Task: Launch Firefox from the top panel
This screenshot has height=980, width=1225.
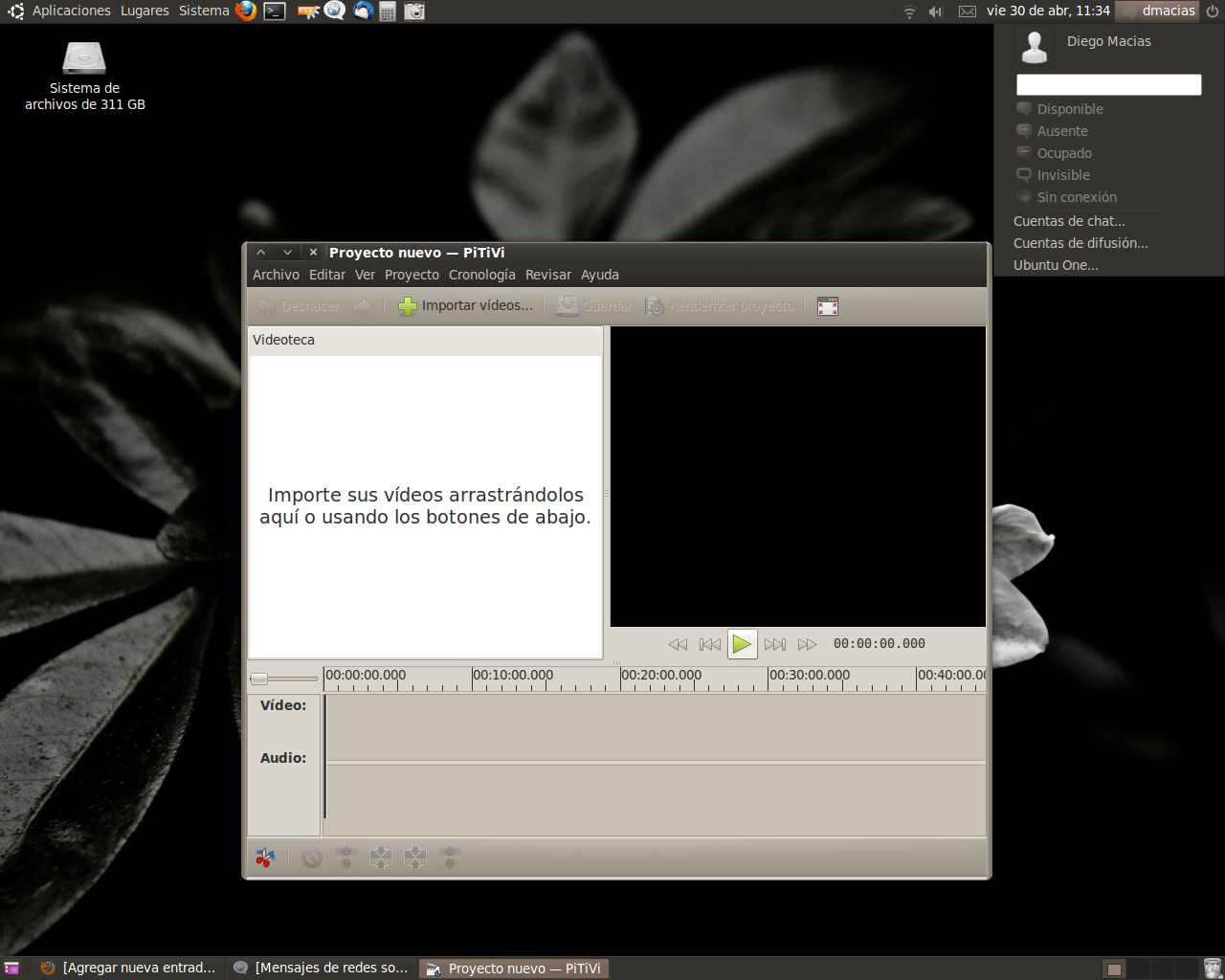Action: [x=246, y=11]
